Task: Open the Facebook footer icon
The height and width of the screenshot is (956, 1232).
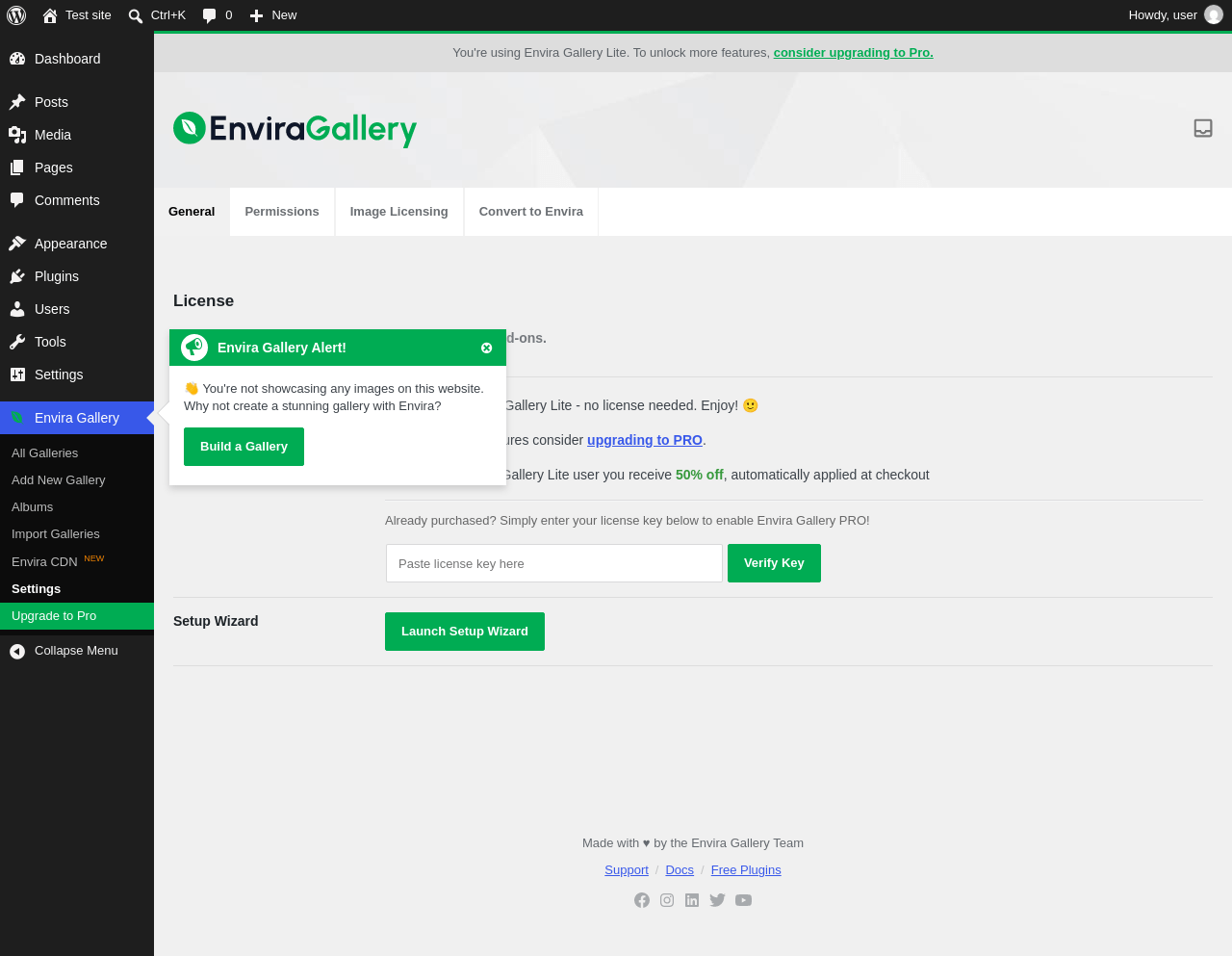Action: (x=642, y=900)
